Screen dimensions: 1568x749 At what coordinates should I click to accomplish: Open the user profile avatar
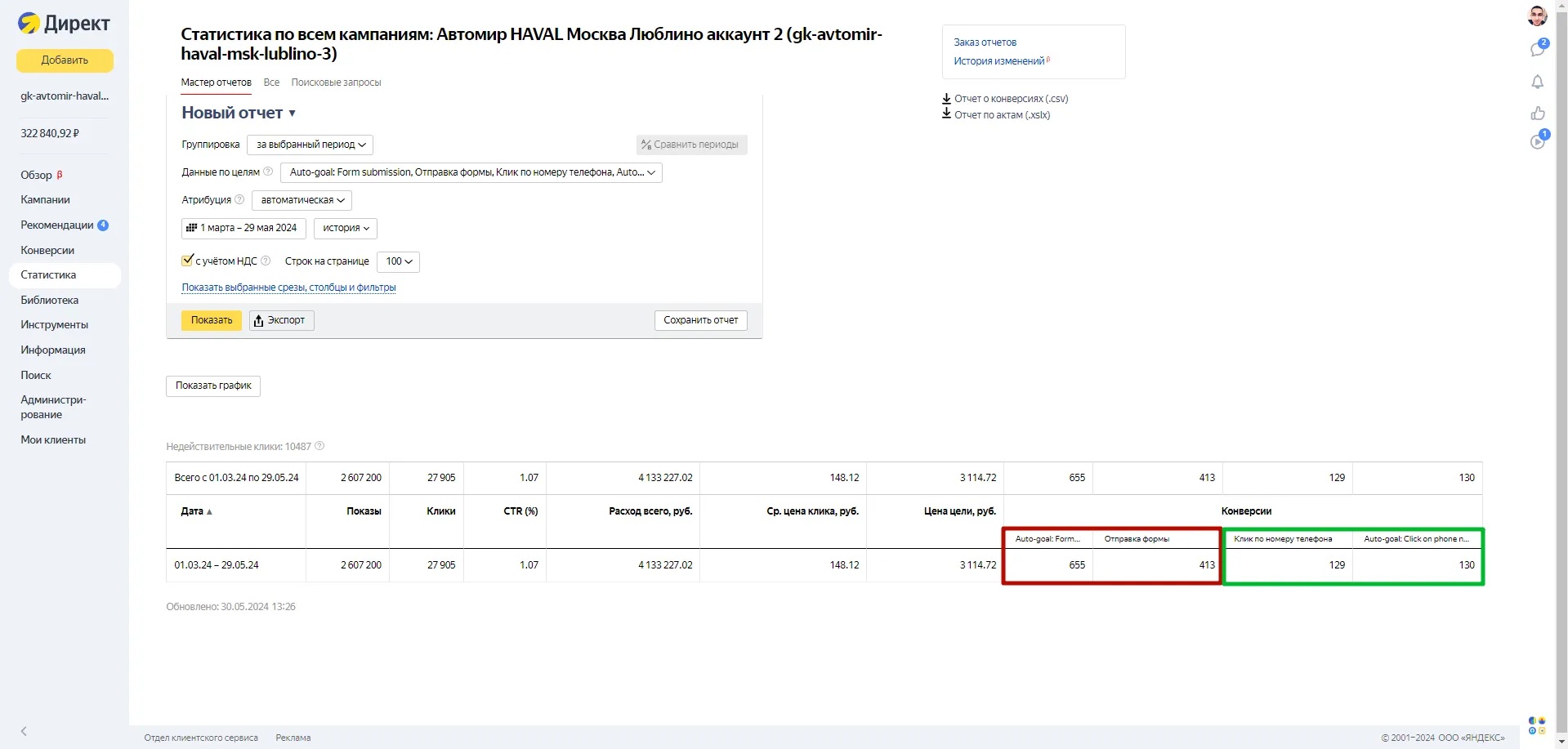[1537, 16]
